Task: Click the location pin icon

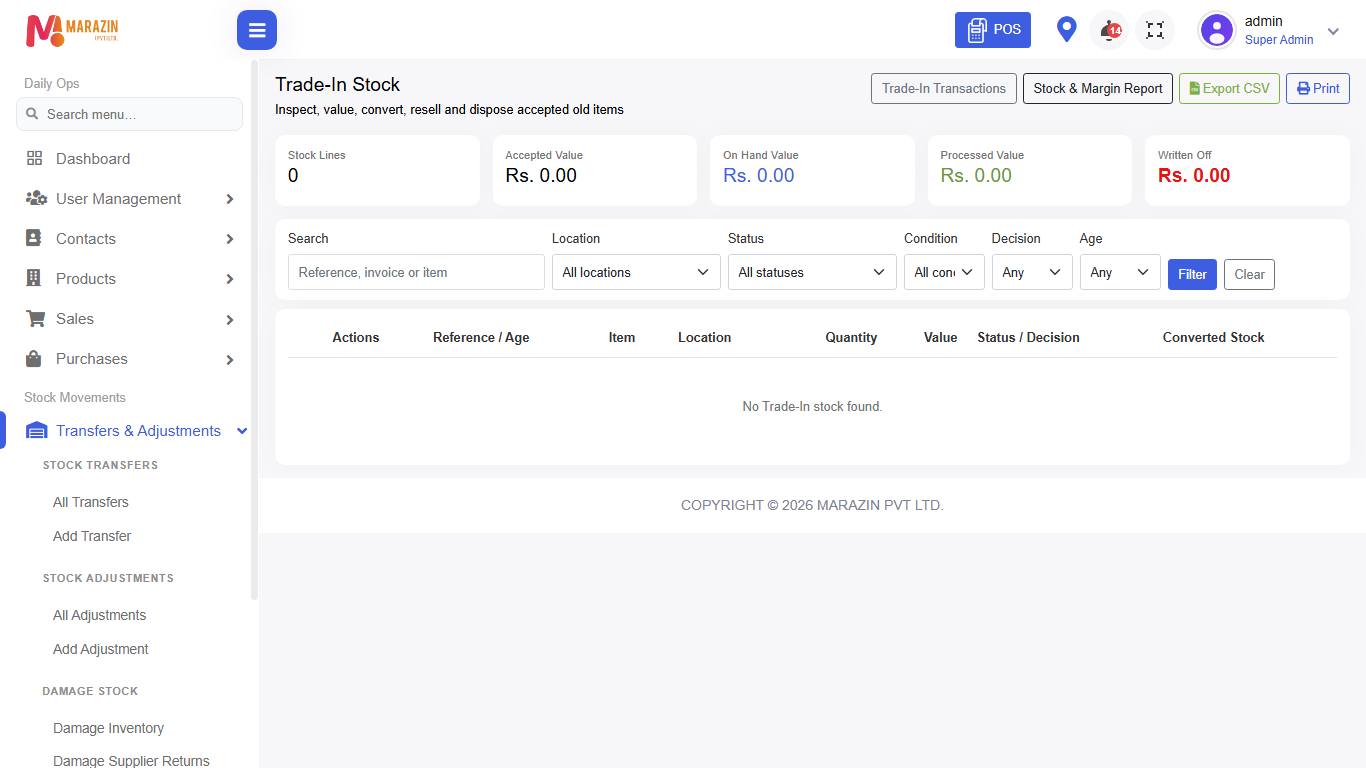Action: pyautogui.click(x=1067, y=30)
